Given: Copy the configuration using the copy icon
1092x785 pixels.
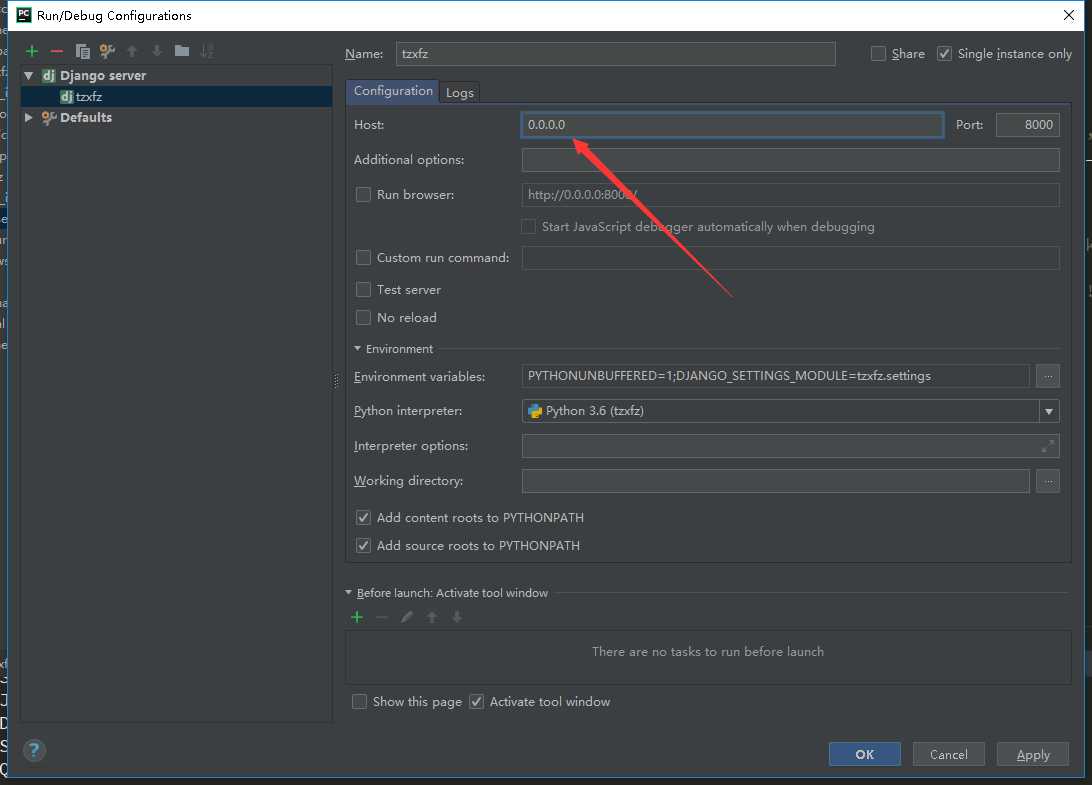Looking at the screenshot, I should pos(82,51).
